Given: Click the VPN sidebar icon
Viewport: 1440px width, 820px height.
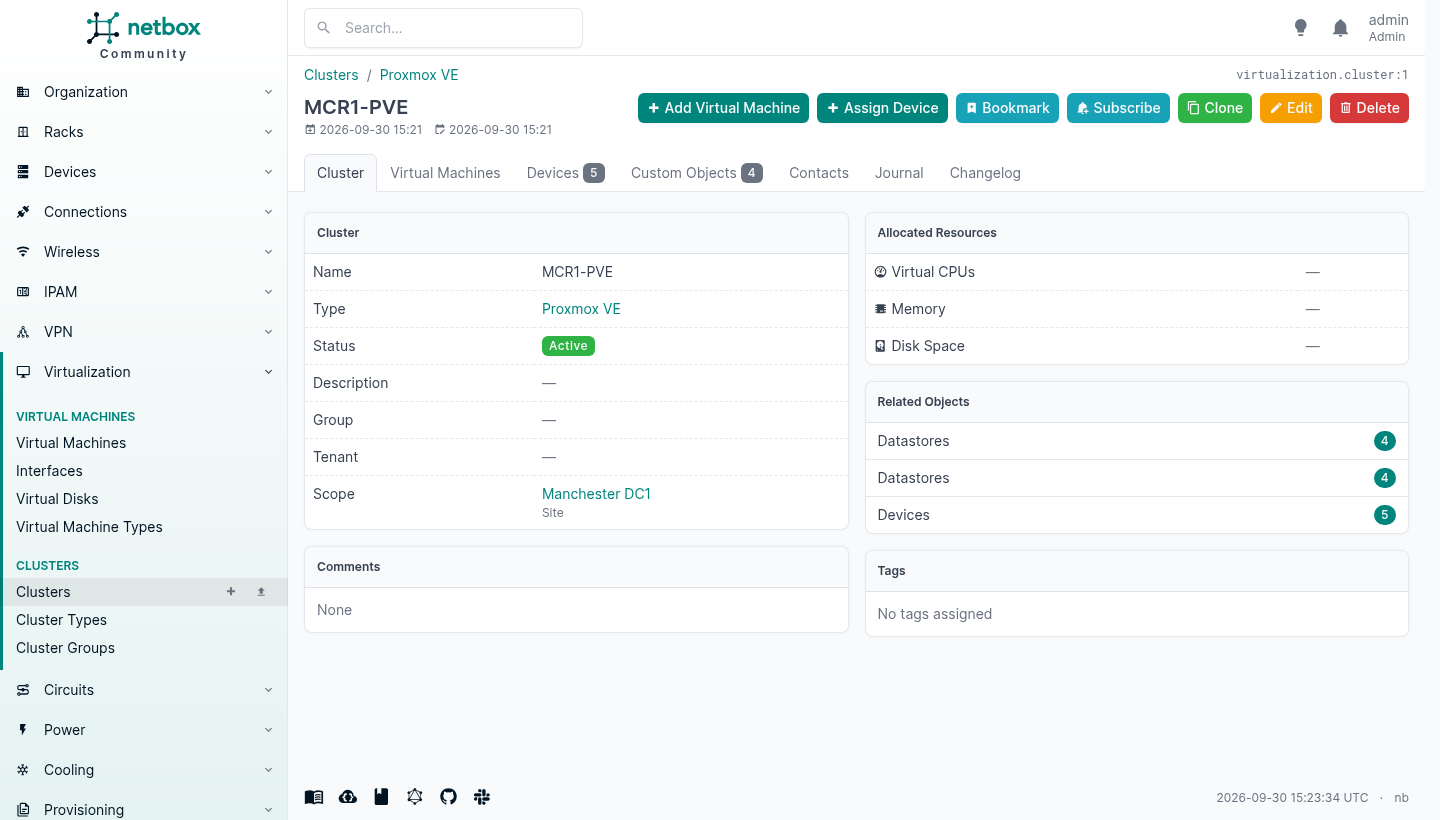Looking at the screenshot, I should coord(23,332).
